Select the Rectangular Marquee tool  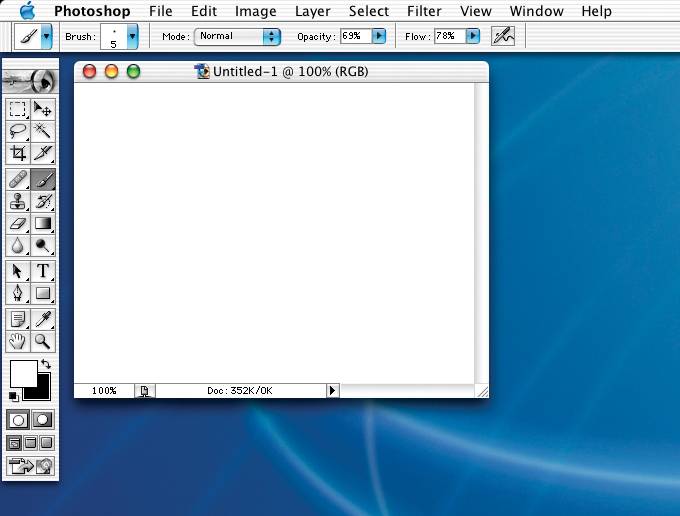point(18,109)
